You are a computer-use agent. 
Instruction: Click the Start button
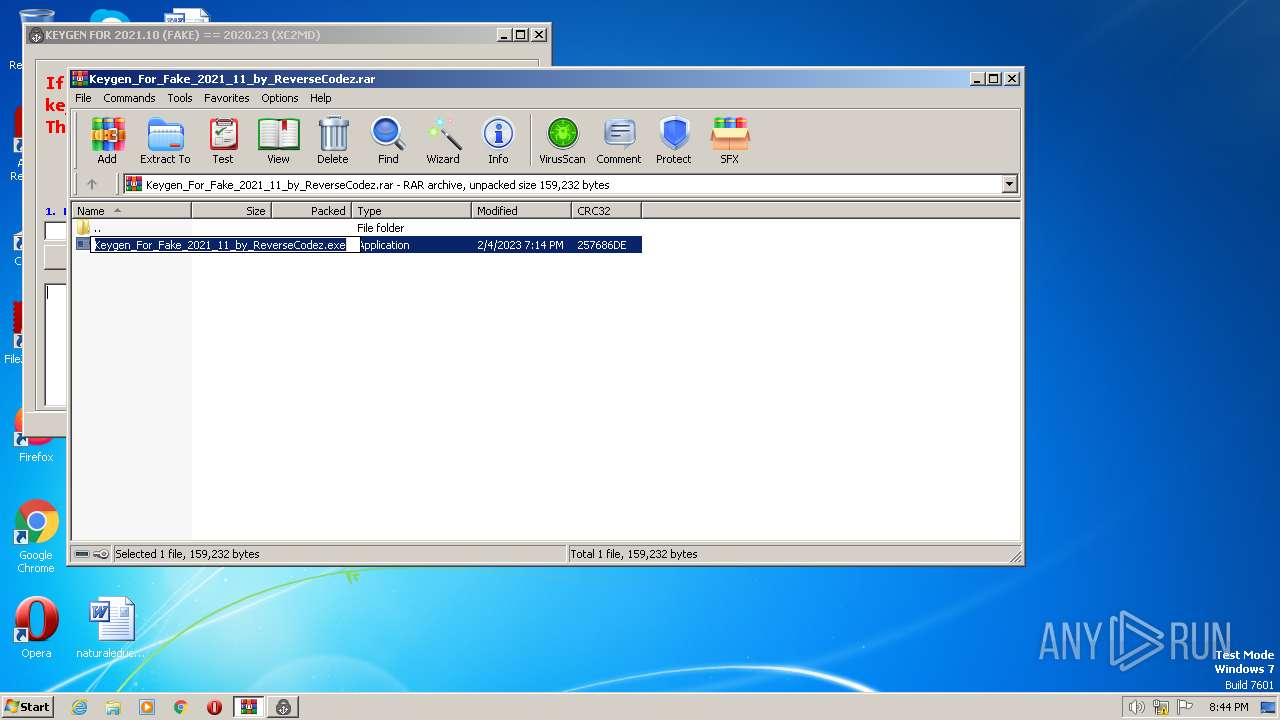(28, 706)
